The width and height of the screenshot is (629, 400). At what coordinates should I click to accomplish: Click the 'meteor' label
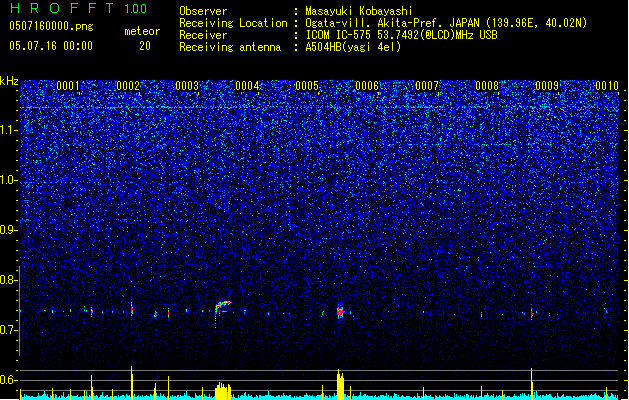click(x=142, y=31)
